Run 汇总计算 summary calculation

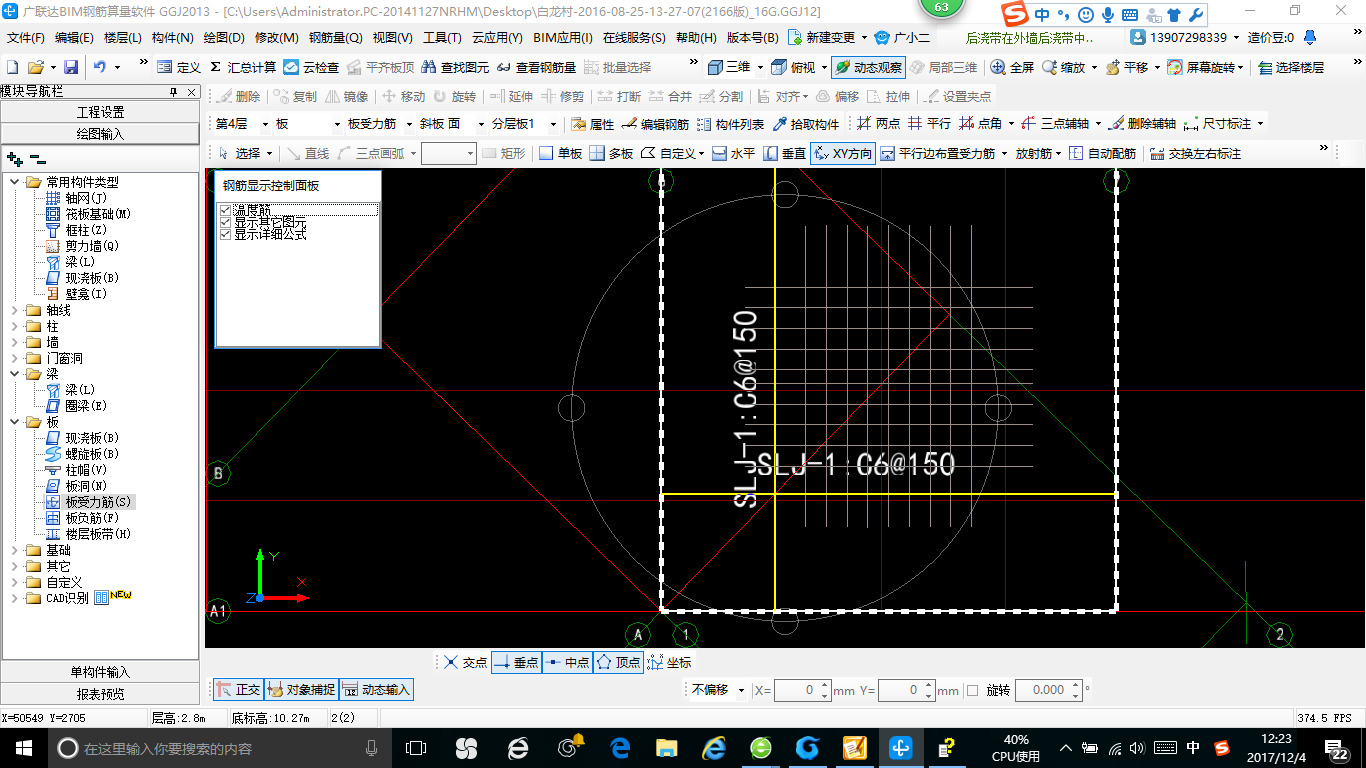pyautogui.click(x=243, y=67)
